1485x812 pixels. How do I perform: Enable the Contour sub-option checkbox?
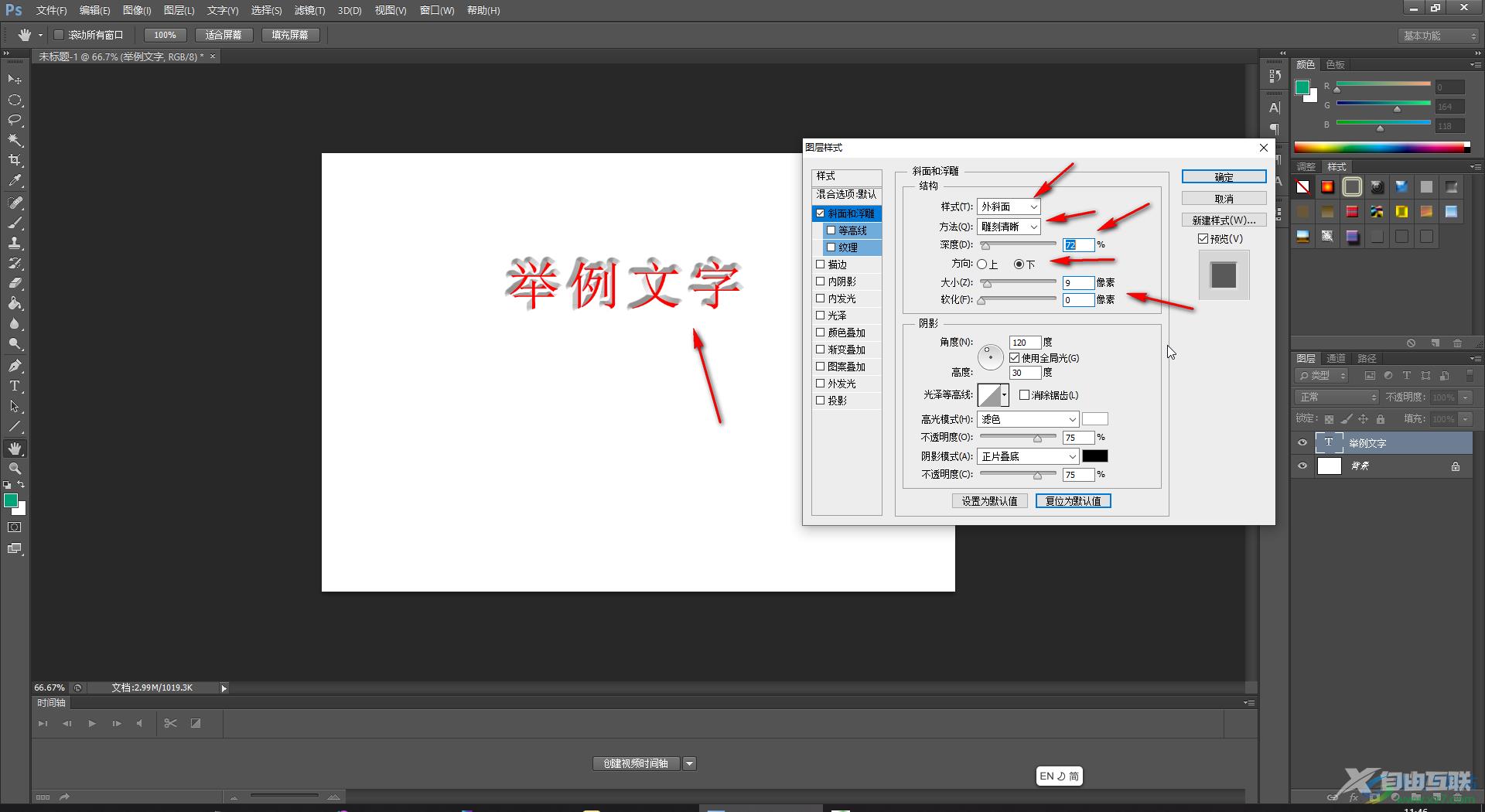(x=831, y=230)
